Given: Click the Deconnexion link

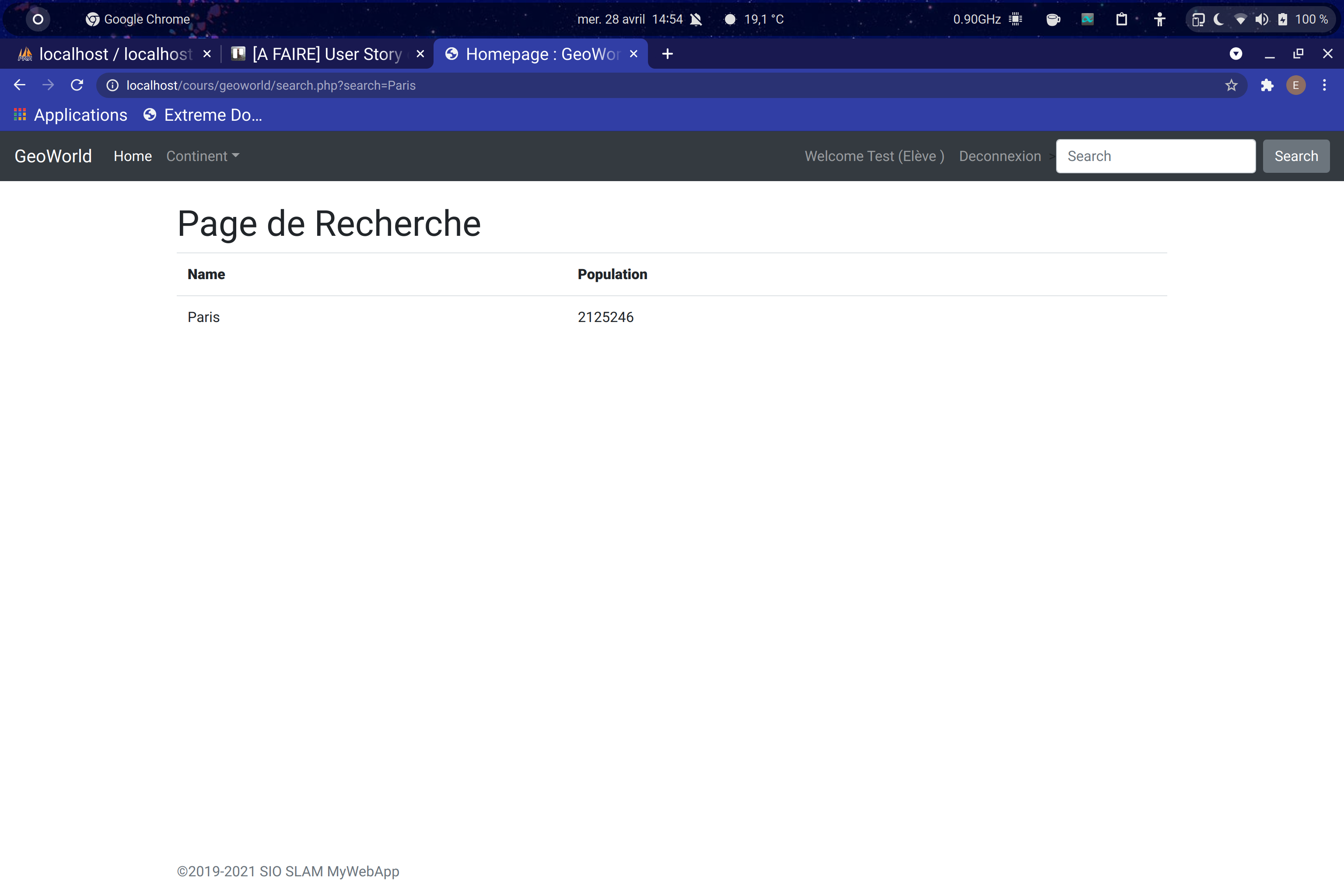Looking at the screenshot, I should pyautogui.click(x=999, y=156).
